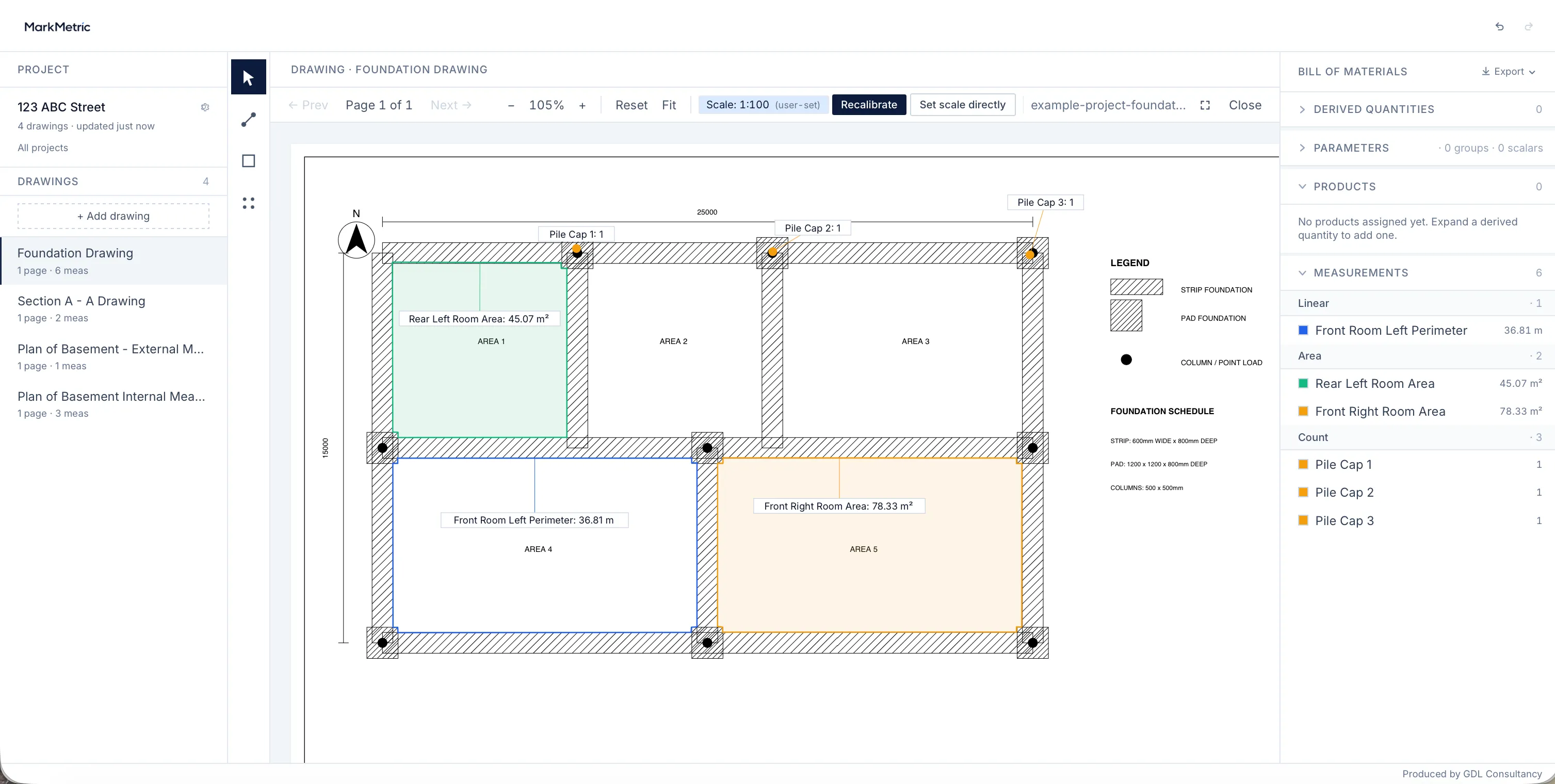This screenshot has width=1555, height=784.
Task: Select the rectangle area tool
Action: pos(248,160)
